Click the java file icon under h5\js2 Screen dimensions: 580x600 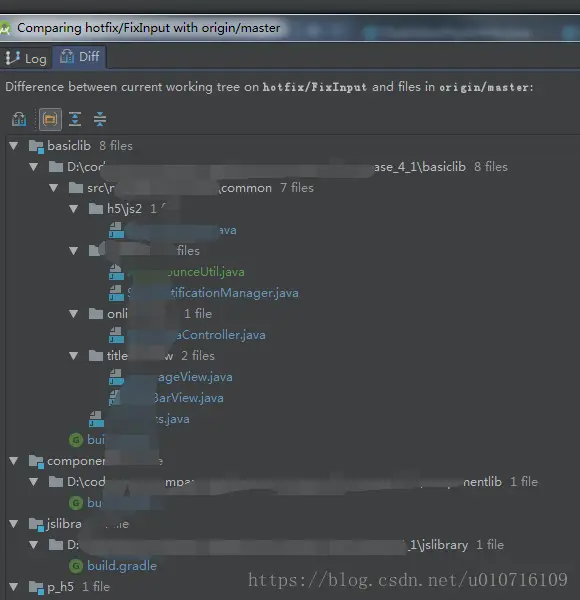tap(116, 230)
